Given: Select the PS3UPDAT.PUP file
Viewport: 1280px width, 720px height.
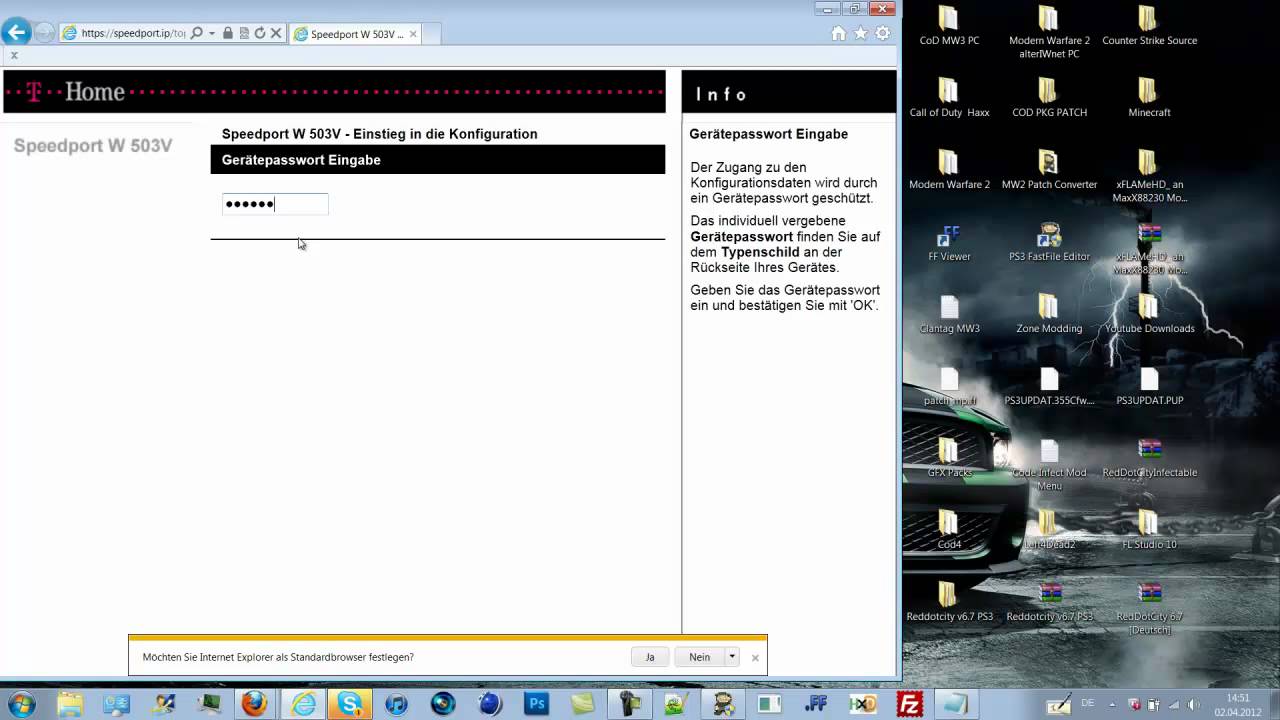Looking at the screenshot, I should click(x=1149, y=386).
